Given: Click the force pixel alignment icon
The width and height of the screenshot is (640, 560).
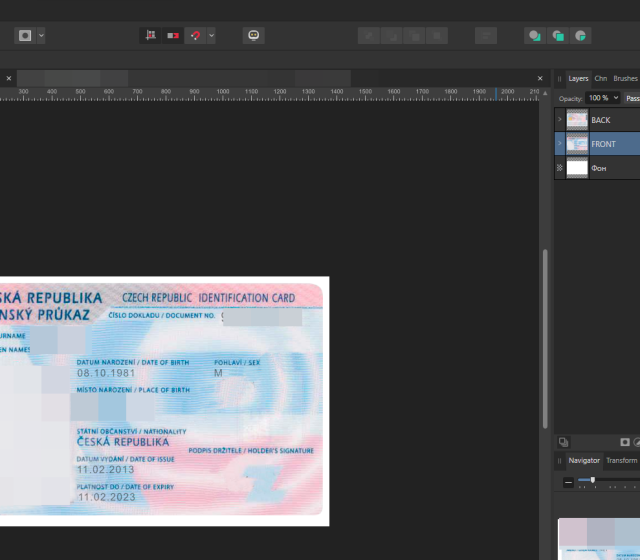Looking at the screenshot, I should click(x=151, y=35).
